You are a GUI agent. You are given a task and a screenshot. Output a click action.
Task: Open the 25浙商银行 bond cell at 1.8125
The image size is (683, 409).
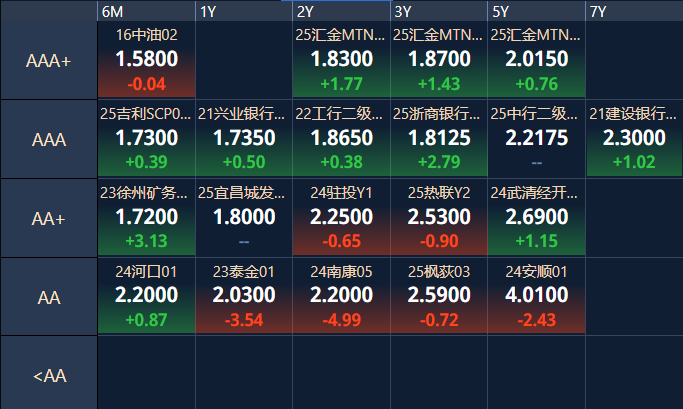[x=439, y=138]
